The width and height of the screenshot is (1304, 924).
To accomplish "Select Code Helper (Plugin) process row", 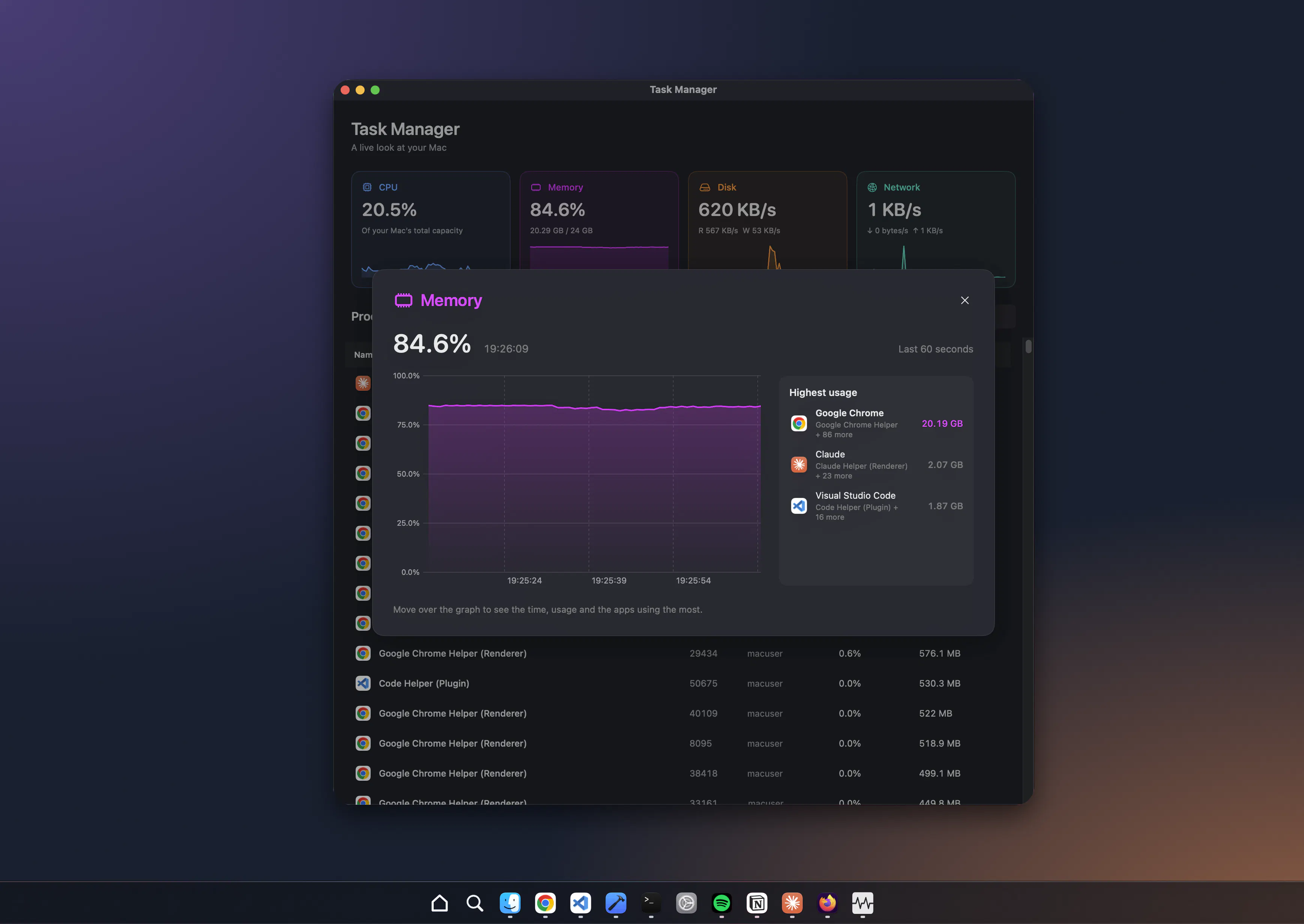I will click(x=678, y=683).
